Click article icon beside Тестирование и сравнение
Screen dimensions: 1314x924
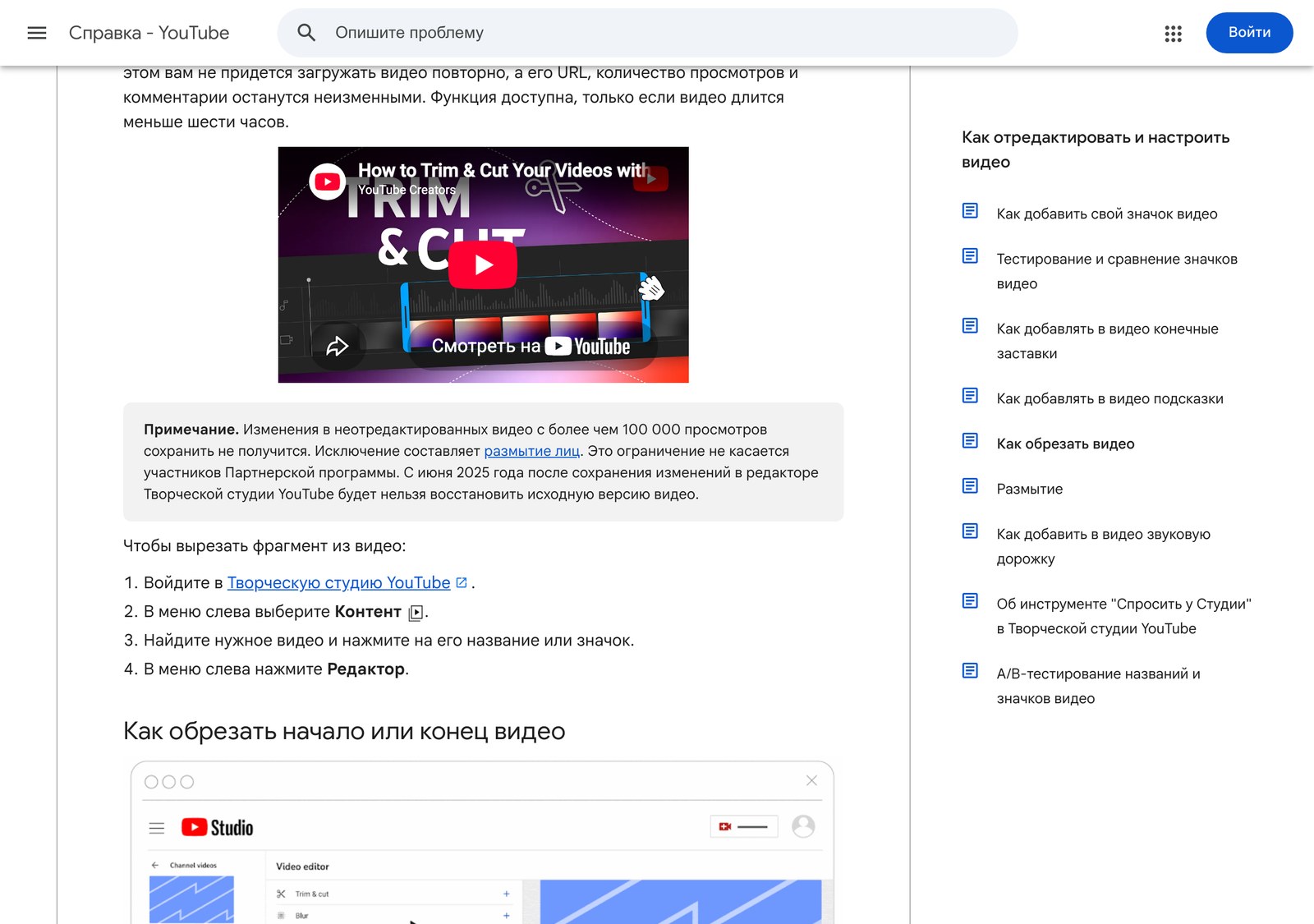click(970, 256)
